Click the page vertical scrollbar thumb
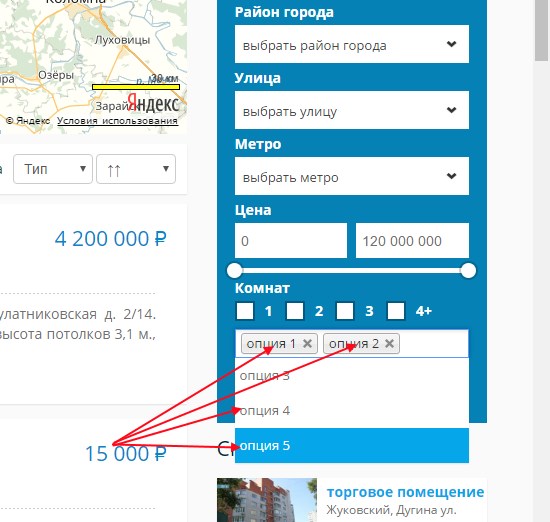Image resolution: width=550 pixels, height=522 pixels. (x=542, y=30)
